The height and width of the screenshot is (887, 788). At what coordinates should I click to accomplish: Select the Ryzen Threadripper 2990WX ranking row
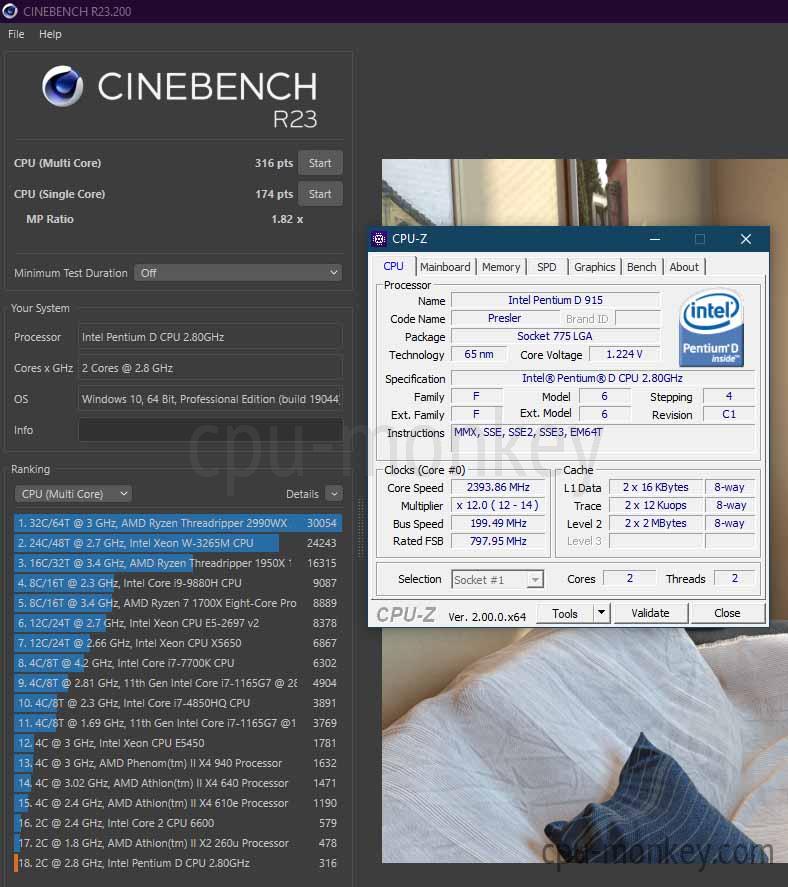pyautogui.click(x=178, y=523)
